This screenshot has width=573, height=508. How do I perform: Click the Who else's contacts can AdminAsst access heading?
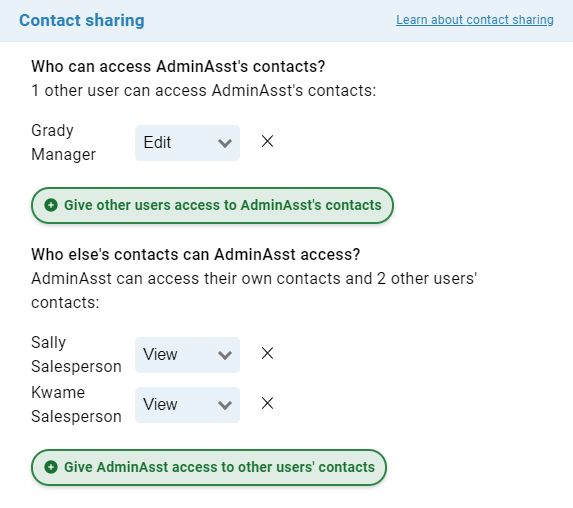pos(196,254)
